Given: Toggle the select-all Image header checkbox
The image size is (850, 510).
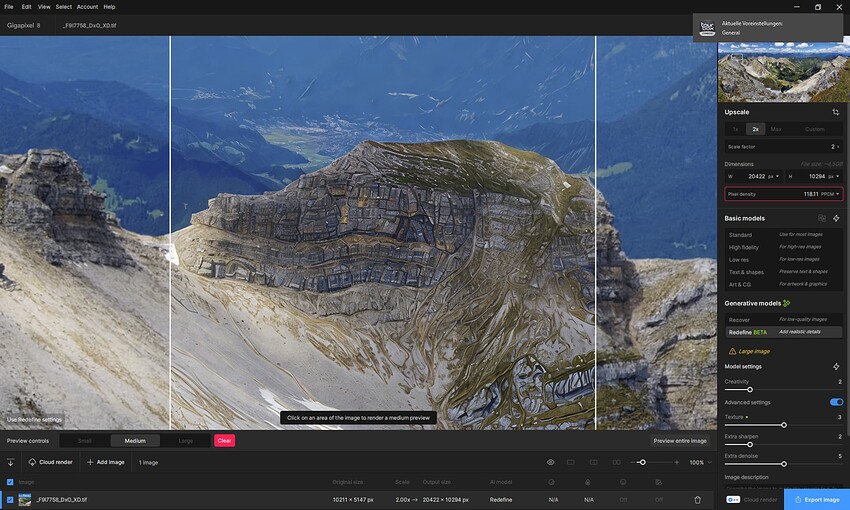Looking at the screenshot, I should [10, 482].
